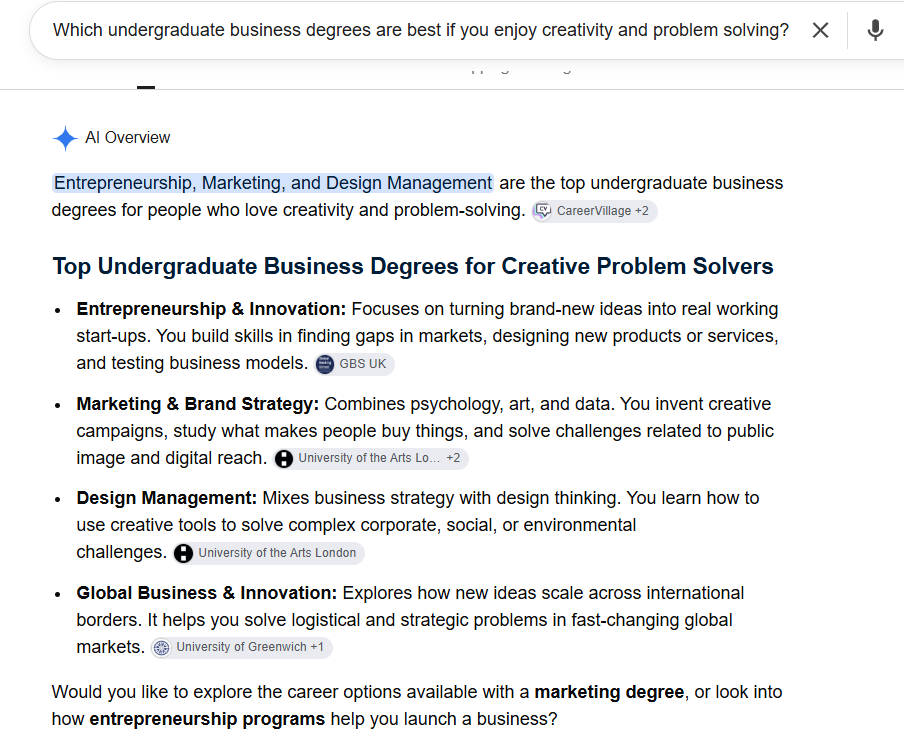Screen dimensions: 904x746
Task: Click University of the Arts London logo under Design Management
Action: [x=183, y=553]
